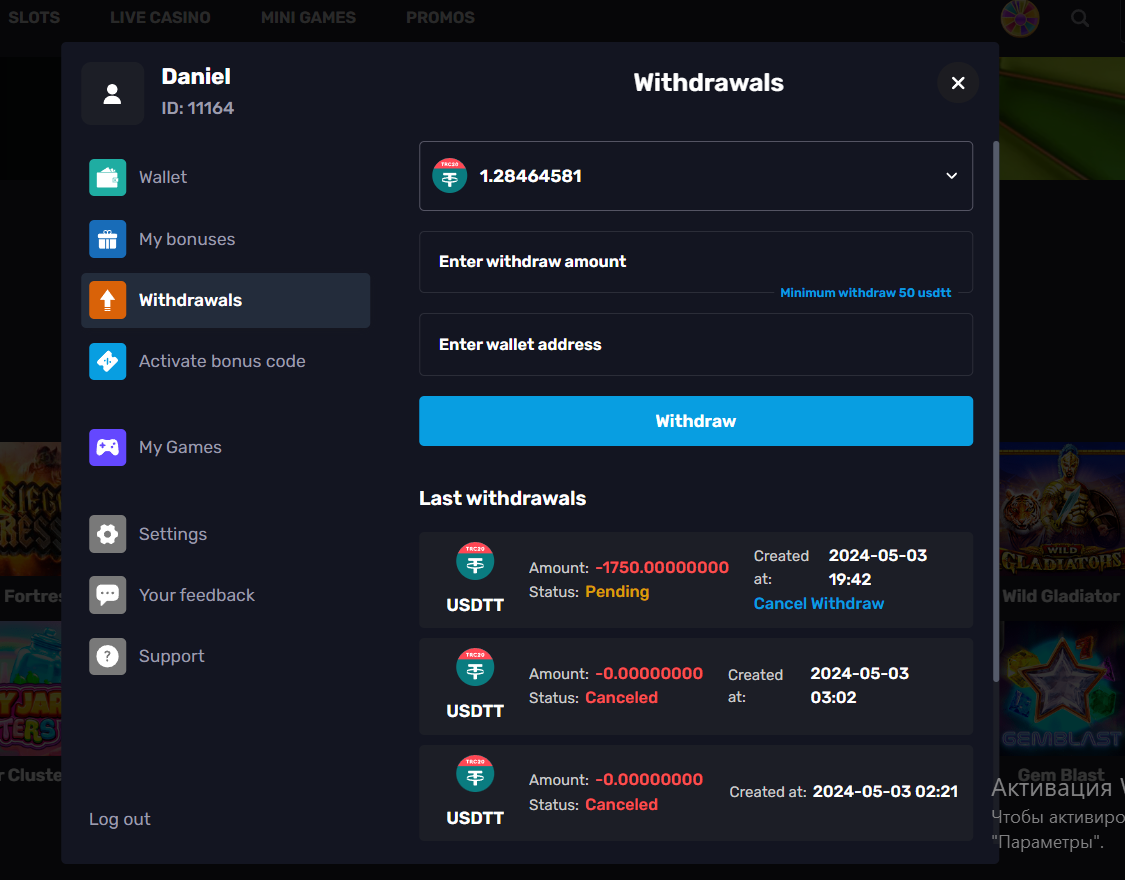Click the search magnifier icon in header
1125x880 pixels.
1080,18
